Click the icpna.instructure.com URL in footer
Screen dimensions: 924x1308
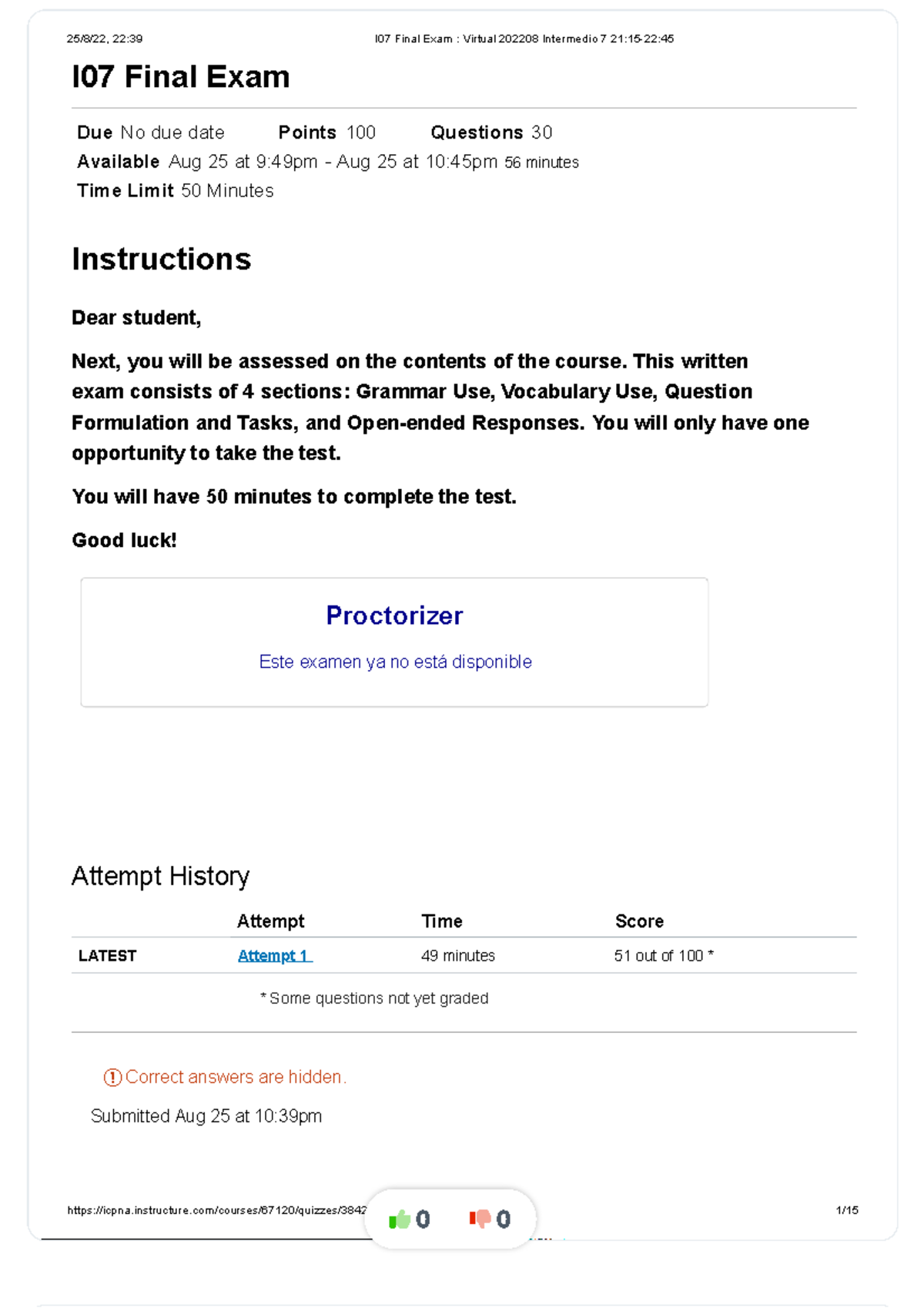[217, 1210]
